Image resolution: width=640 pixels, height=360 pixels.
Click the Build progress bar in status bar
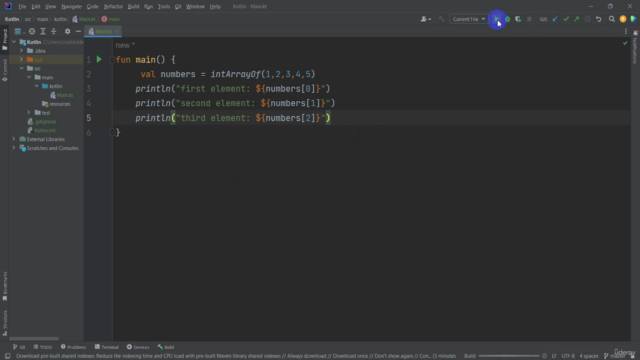pos(509,356)
